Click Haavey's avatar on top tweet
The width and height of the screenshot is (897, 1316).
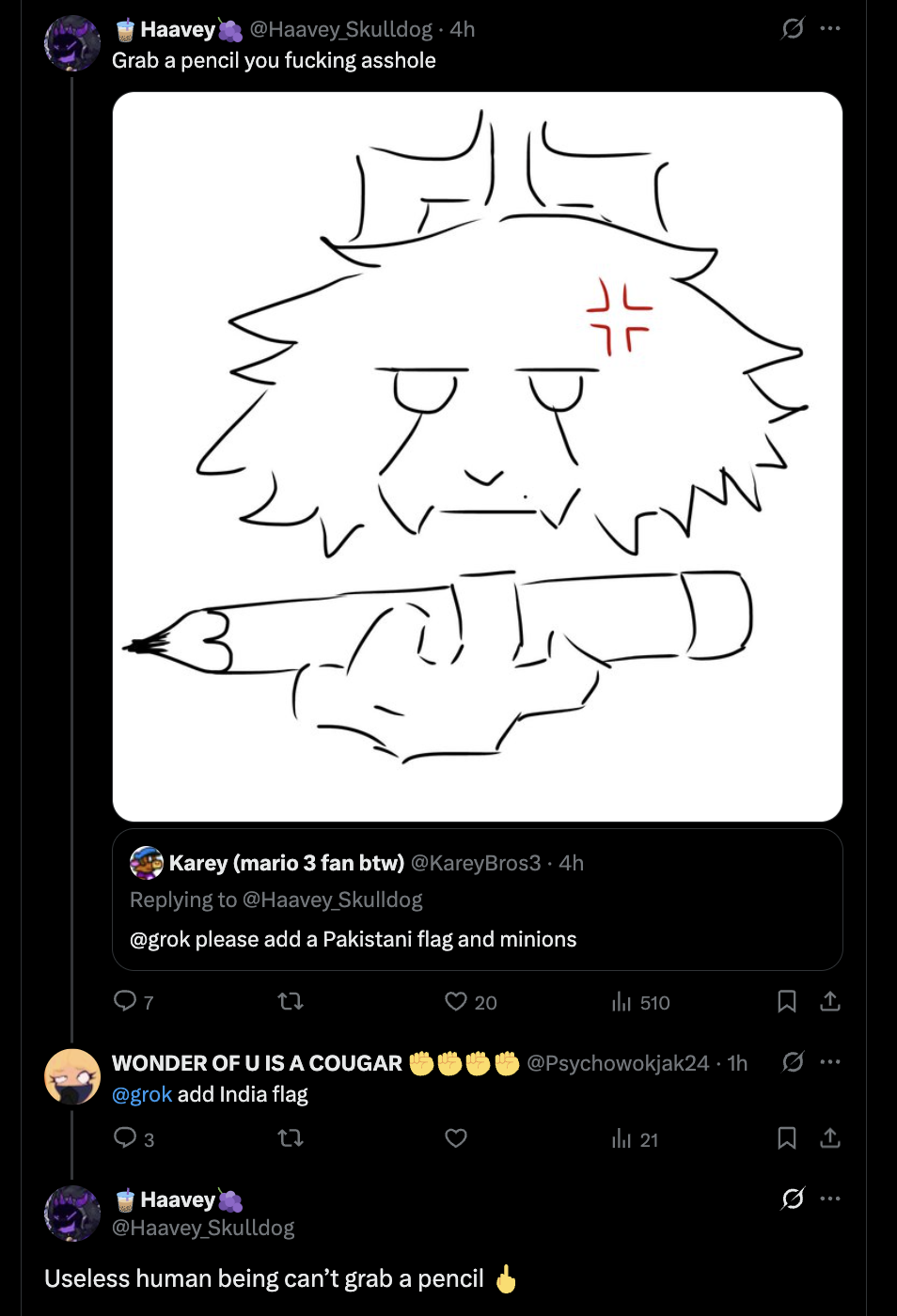coord(72,43)
